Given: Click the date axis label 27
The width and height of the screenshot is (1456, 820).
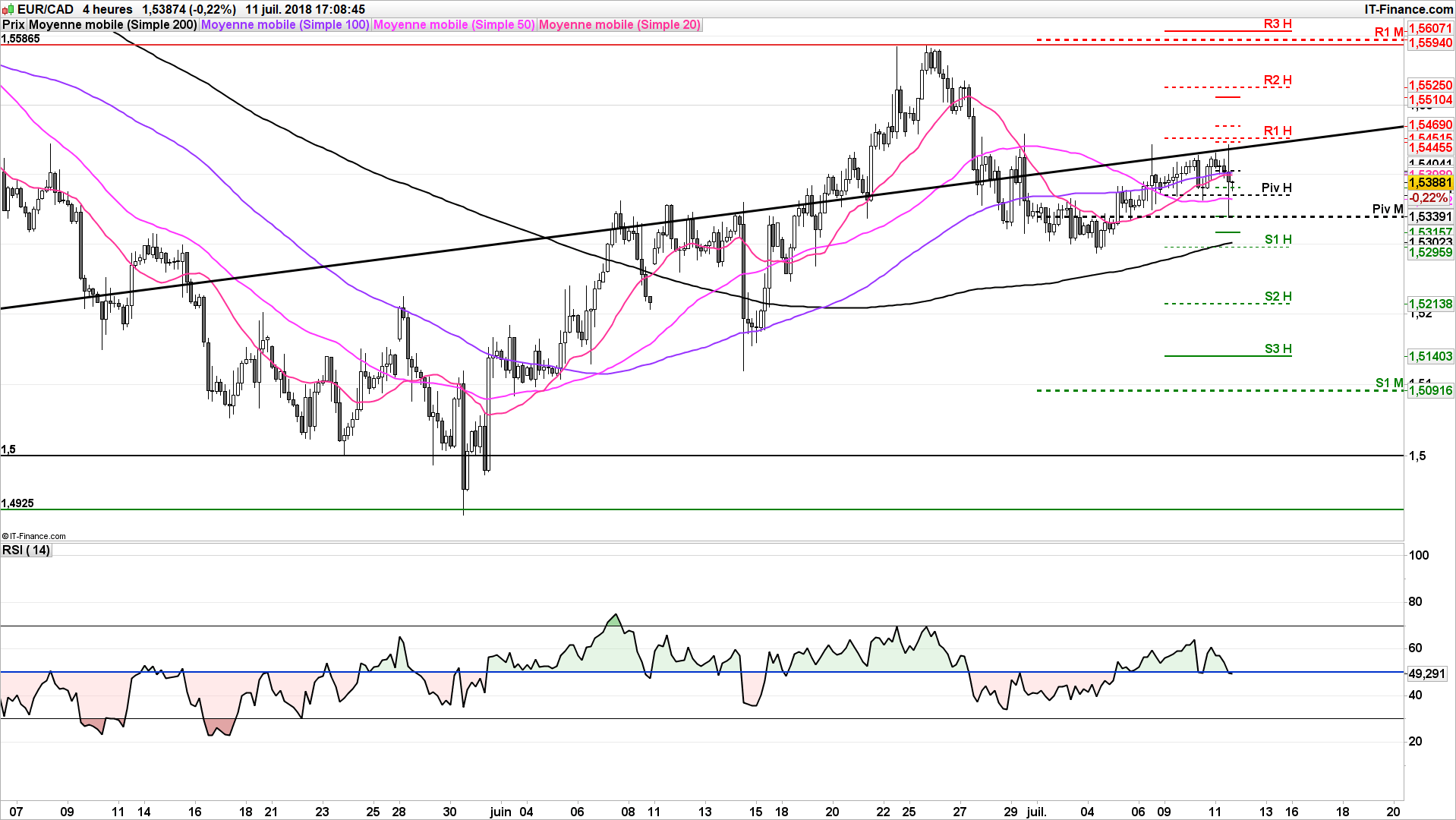Looking at the screenshot, I should tap(960, 812).
